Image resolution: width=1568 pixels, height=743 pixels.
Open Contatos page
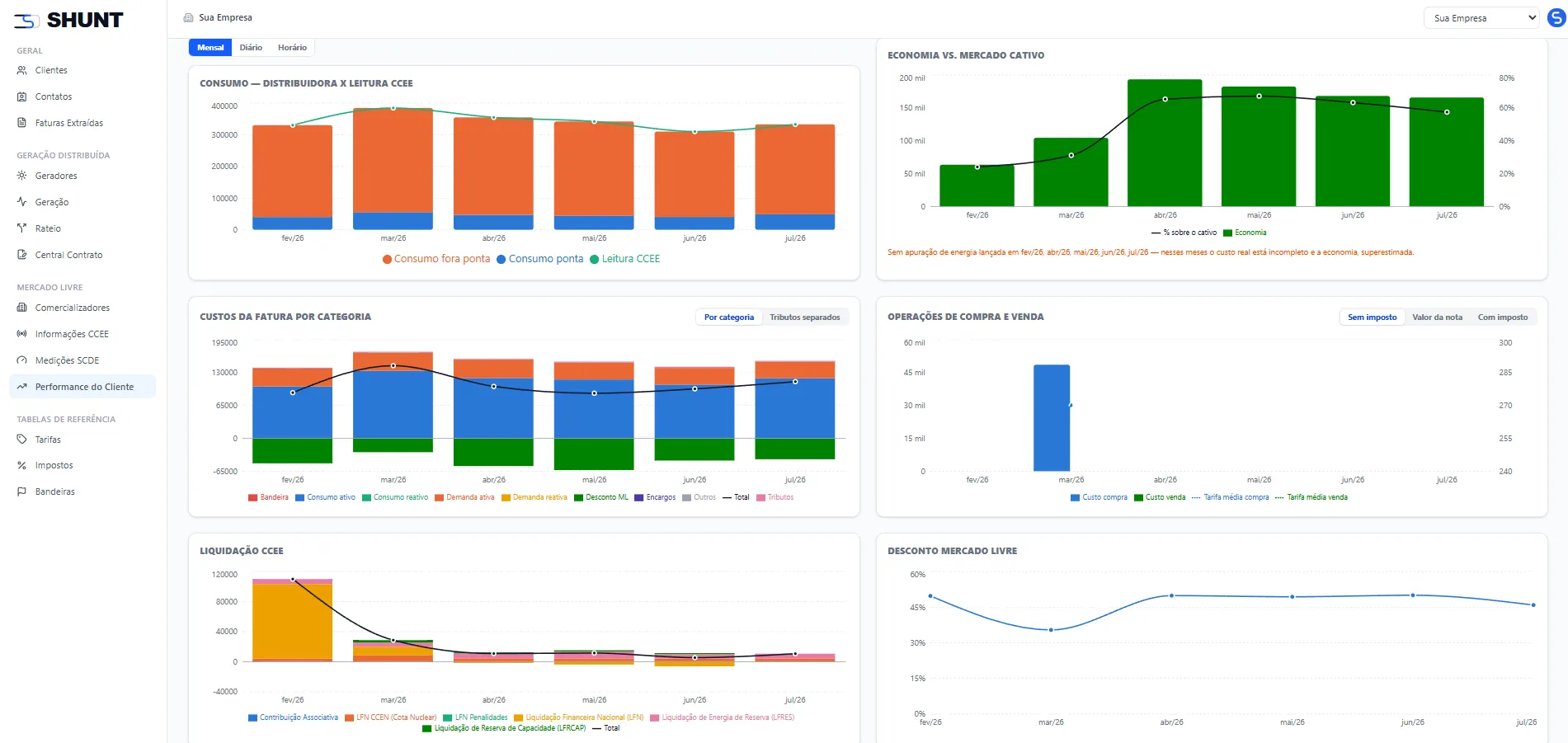pyautogui.click(x=82, y=96)
